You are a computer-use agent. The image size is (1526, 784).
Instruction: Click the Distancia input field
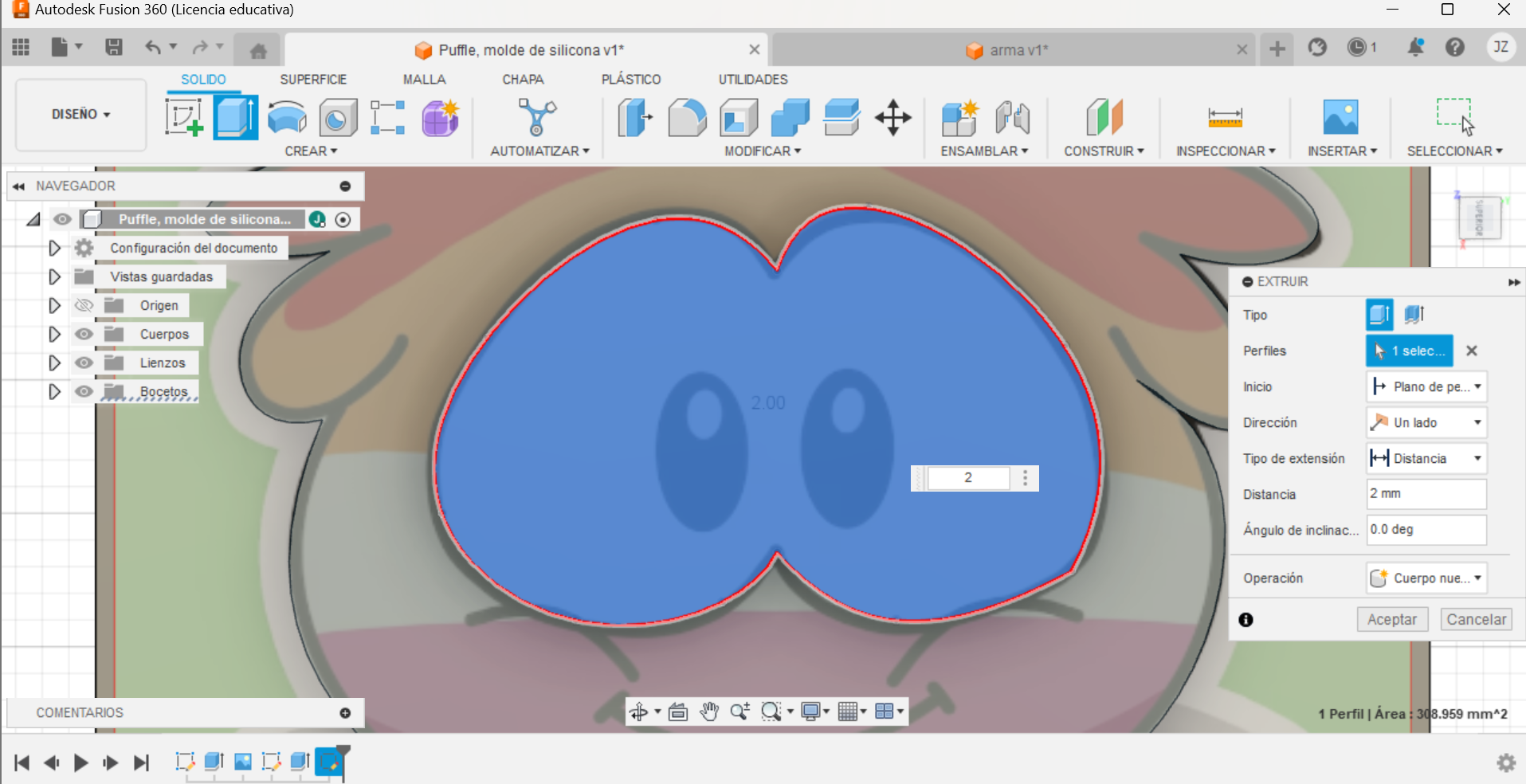(1426, 494)
